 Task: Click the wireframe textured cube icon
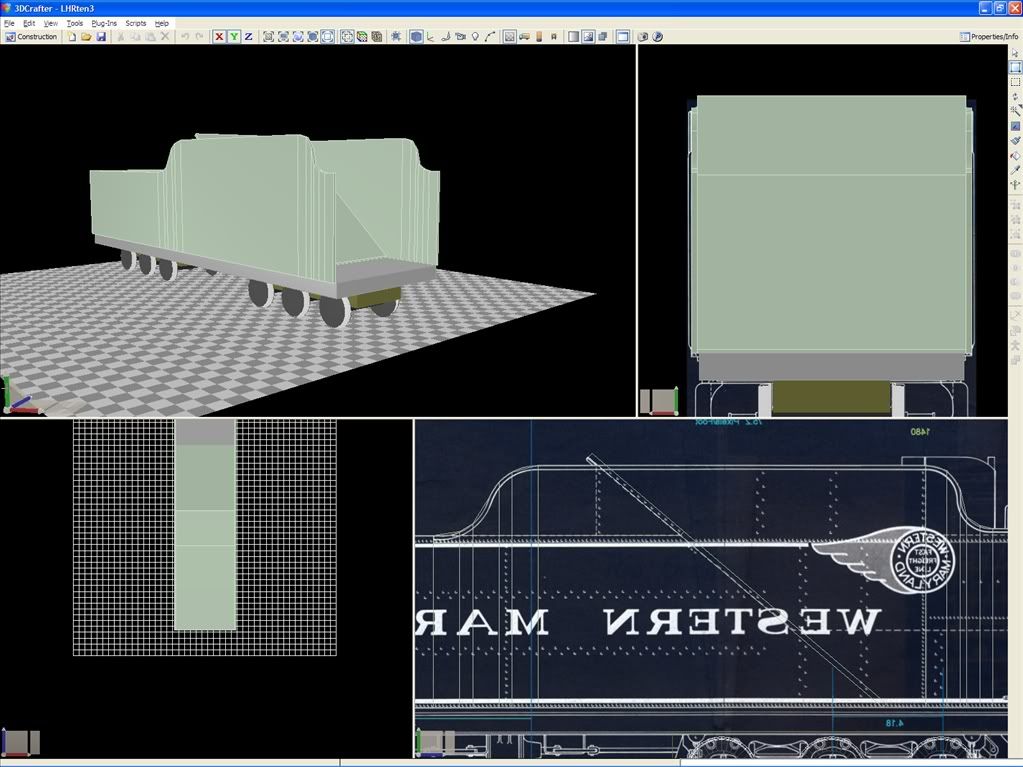point(376,37)
